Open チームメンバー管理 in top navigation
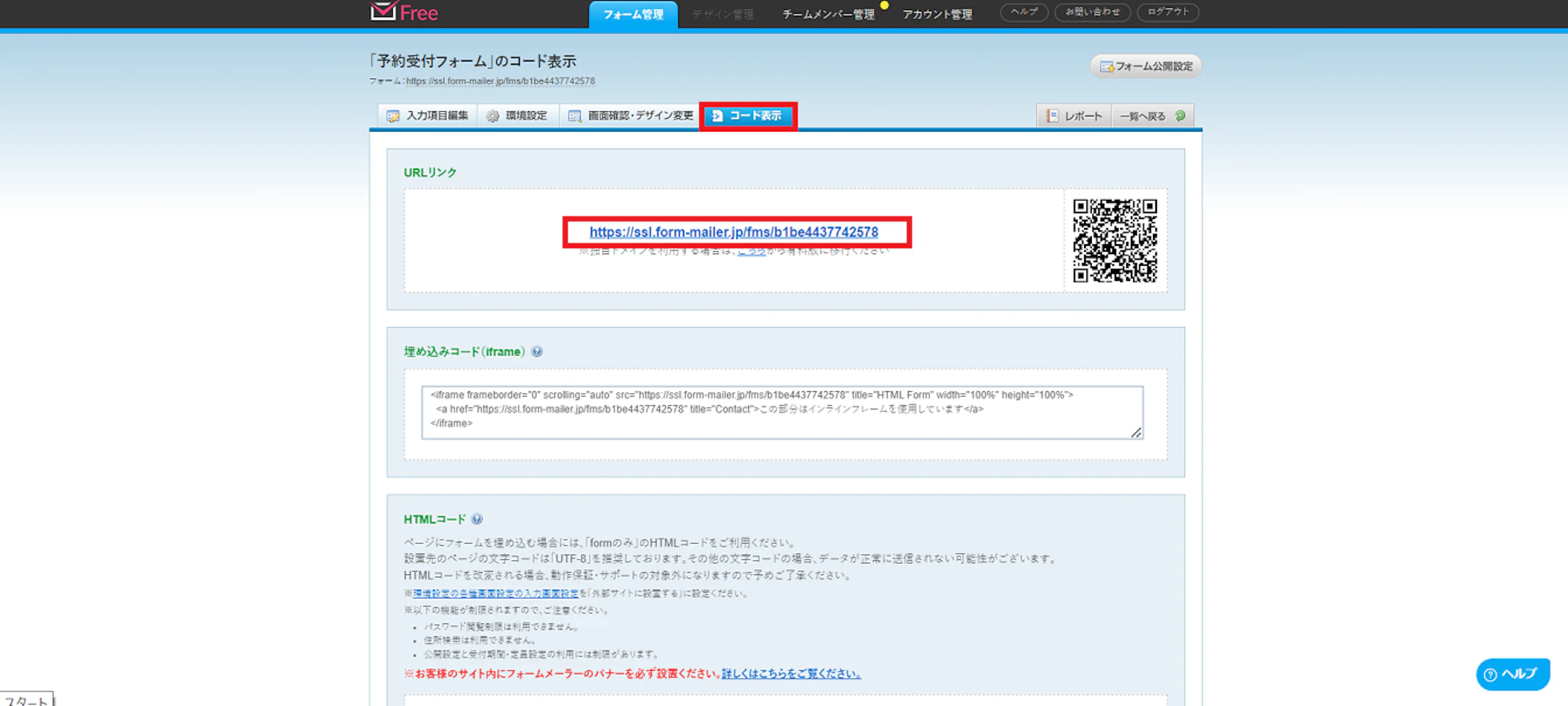 (828, 15)
